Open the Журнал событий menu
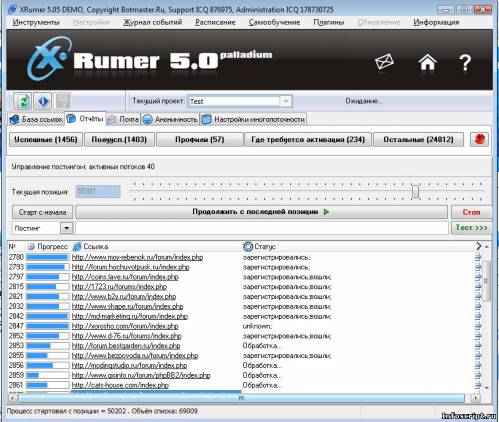499x422 pixels. click(x=153, y=22)
